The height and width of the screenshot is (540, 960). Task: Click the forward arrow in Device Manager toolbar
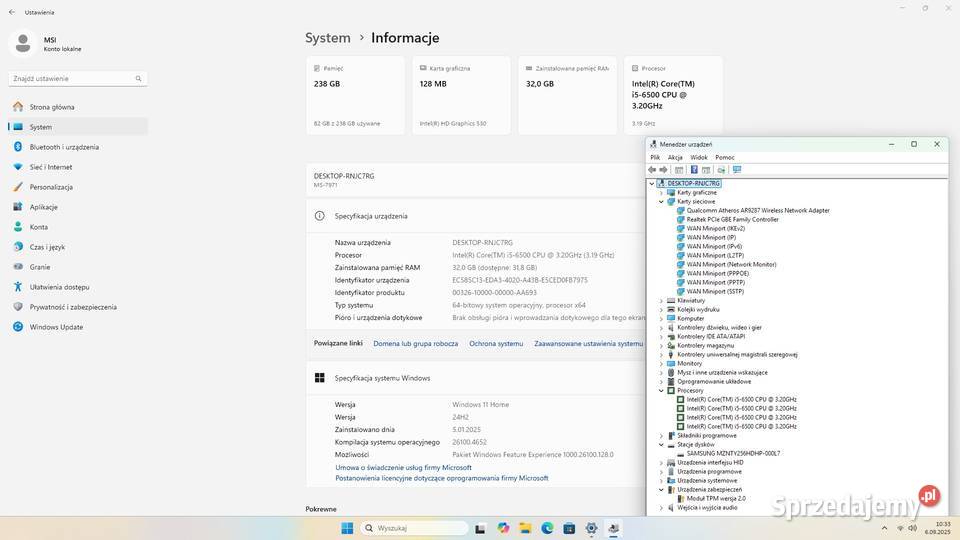pyautogui.click(x=663, y=170)
